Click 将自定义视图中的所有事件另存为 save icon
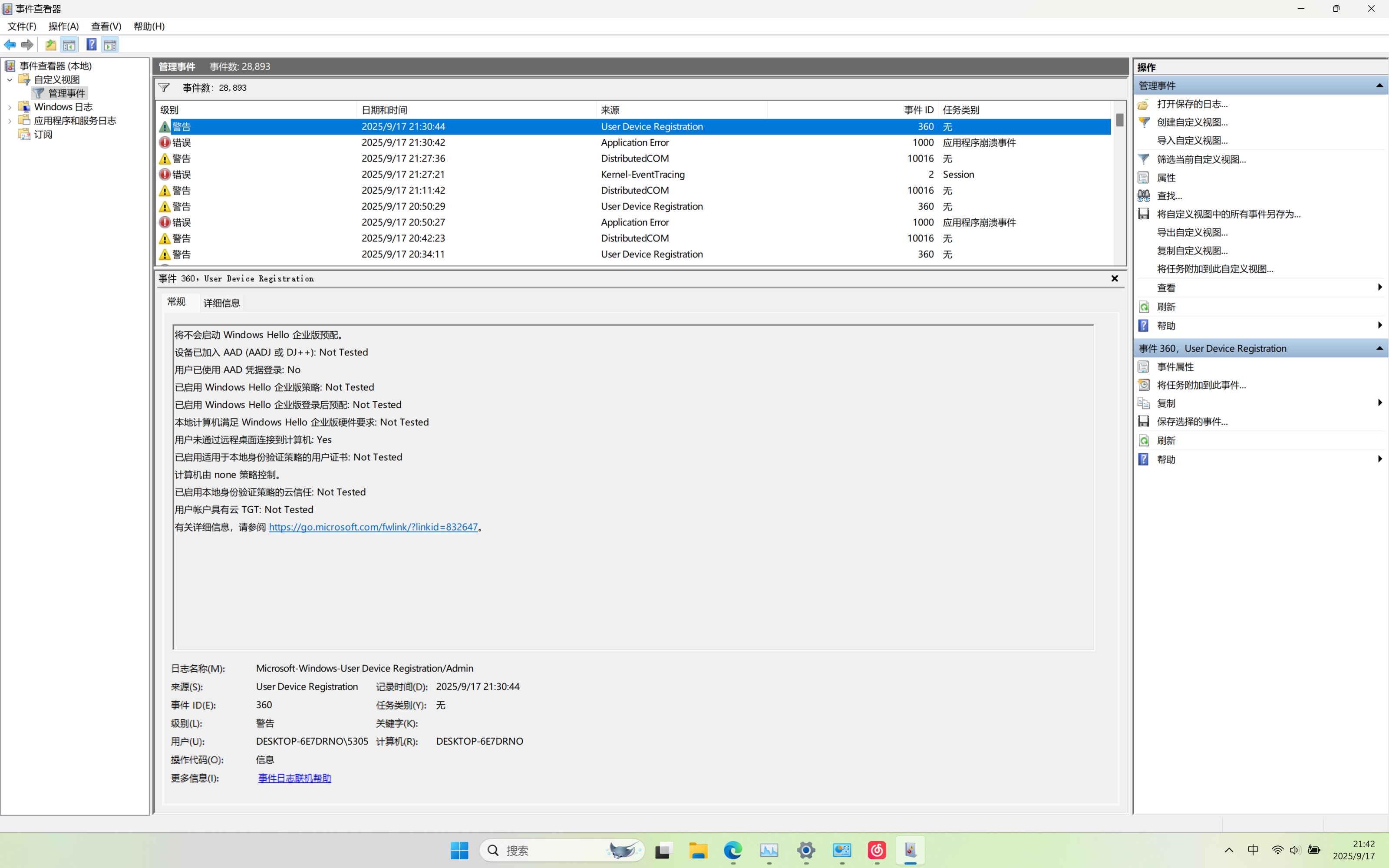Image resolution: width=1389 pixels, height=868 pixels. point(1143,214)
